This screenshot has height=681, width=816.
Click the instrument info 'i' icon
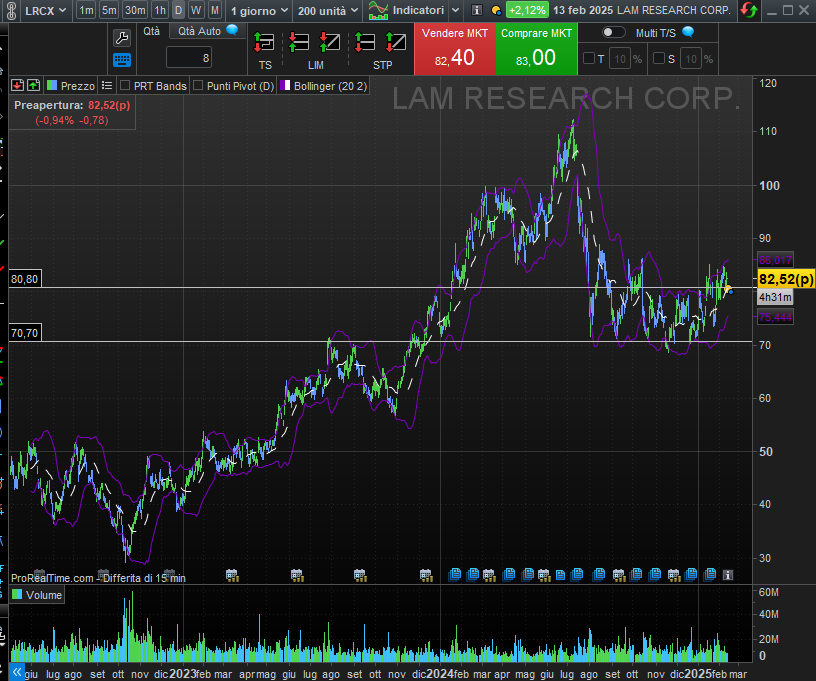[x=477, y=10]
